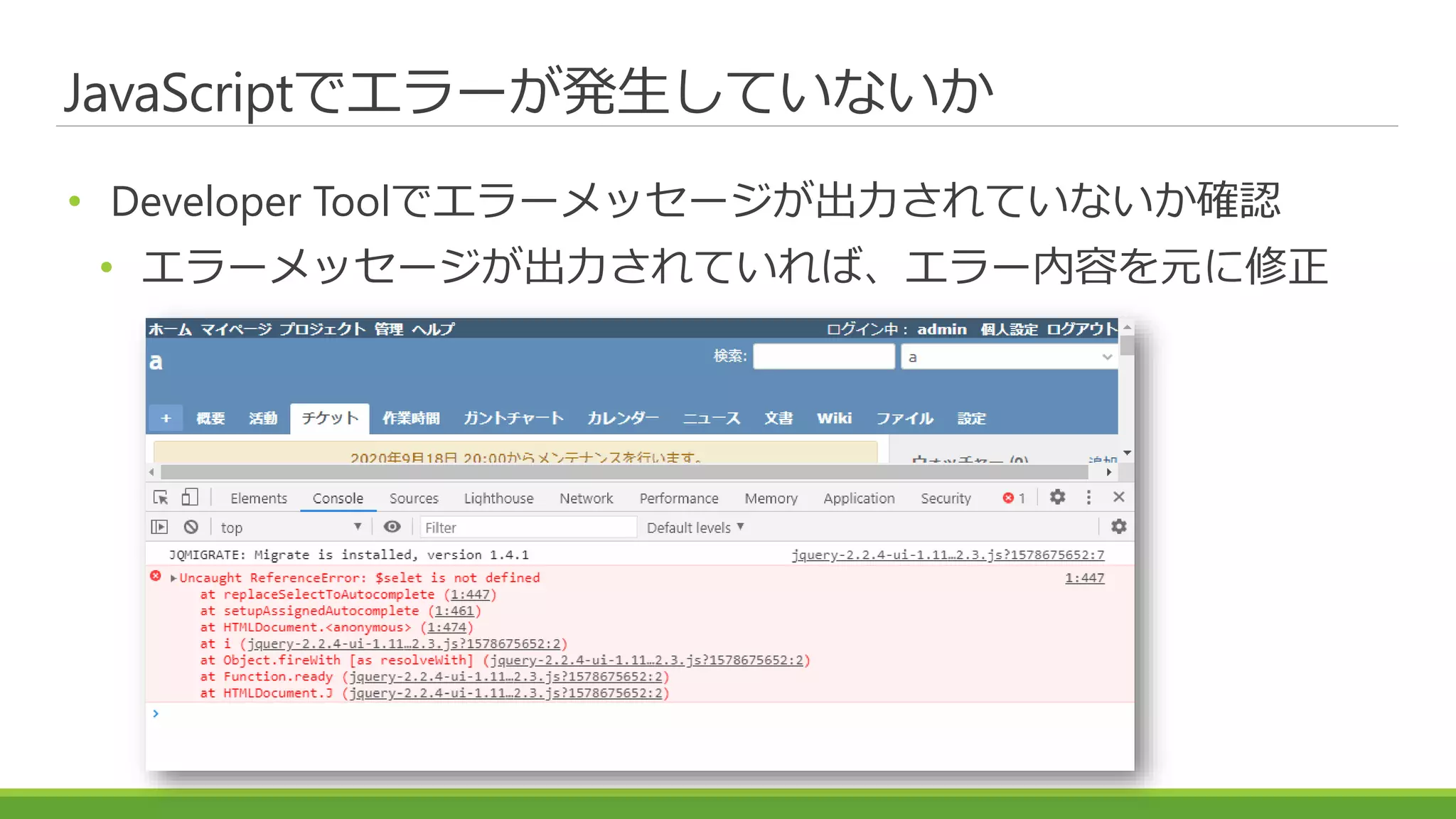Open the Performance tab
Screen dimensions: 1456x819
pos(679,498)
